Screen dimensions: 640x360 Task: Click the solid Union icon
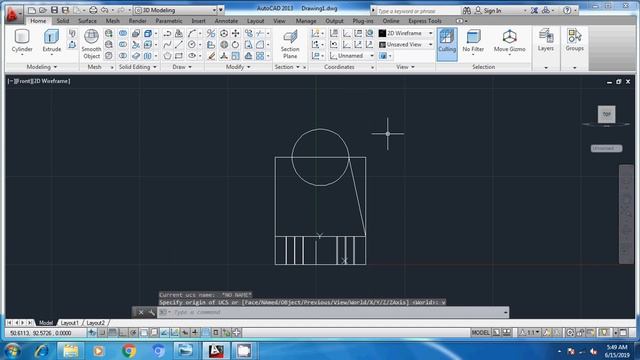pos(123,33)
